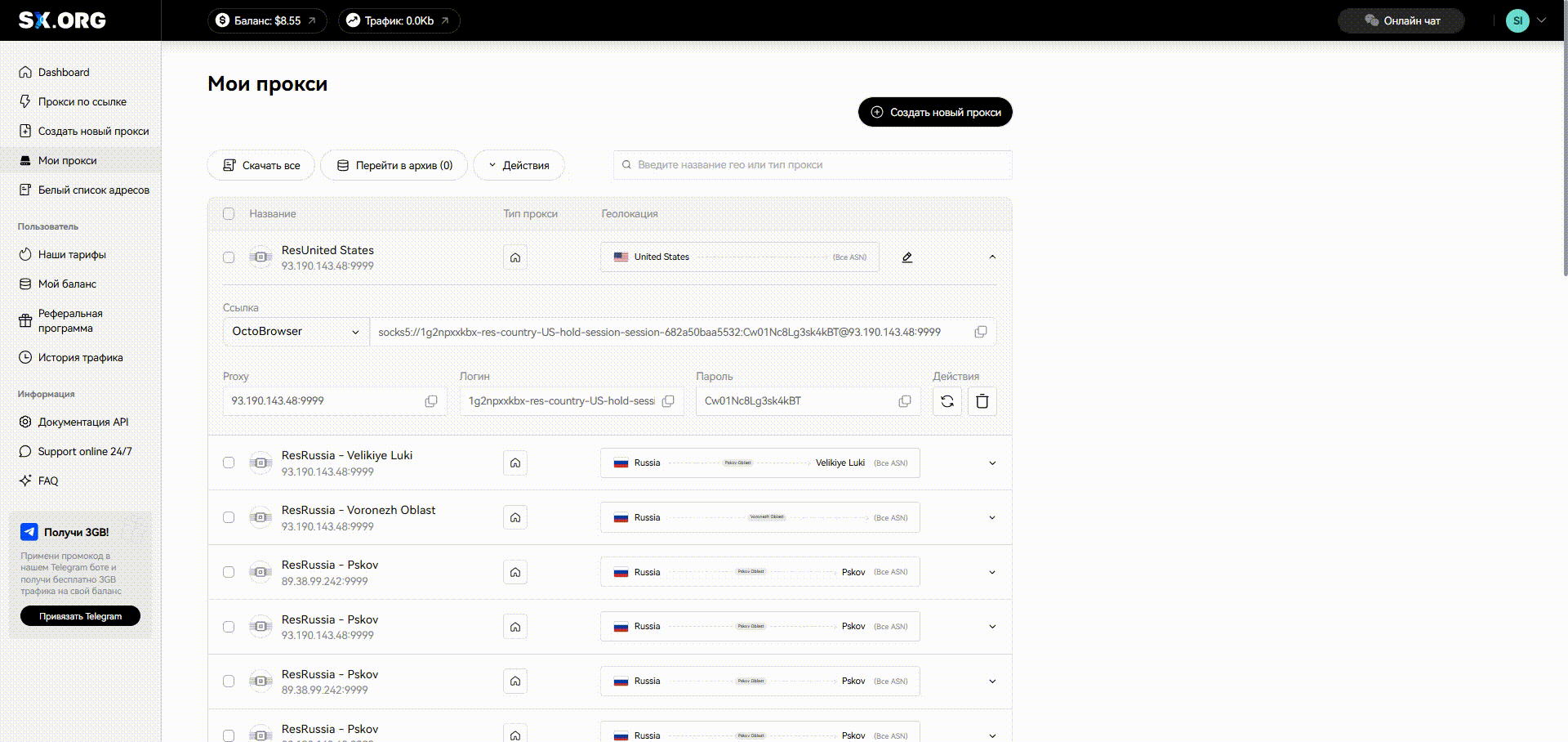Viewport: 1568px width, 742px height.
Task: Open Белый список адресов in sidebar
Action: [93, 190]
